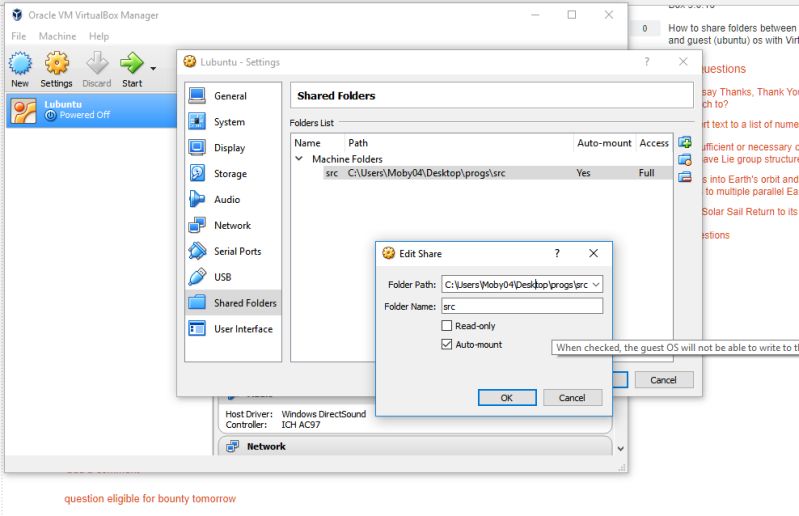Click the remove shared folder icon

pyautogui.click(x=685, y=177)
